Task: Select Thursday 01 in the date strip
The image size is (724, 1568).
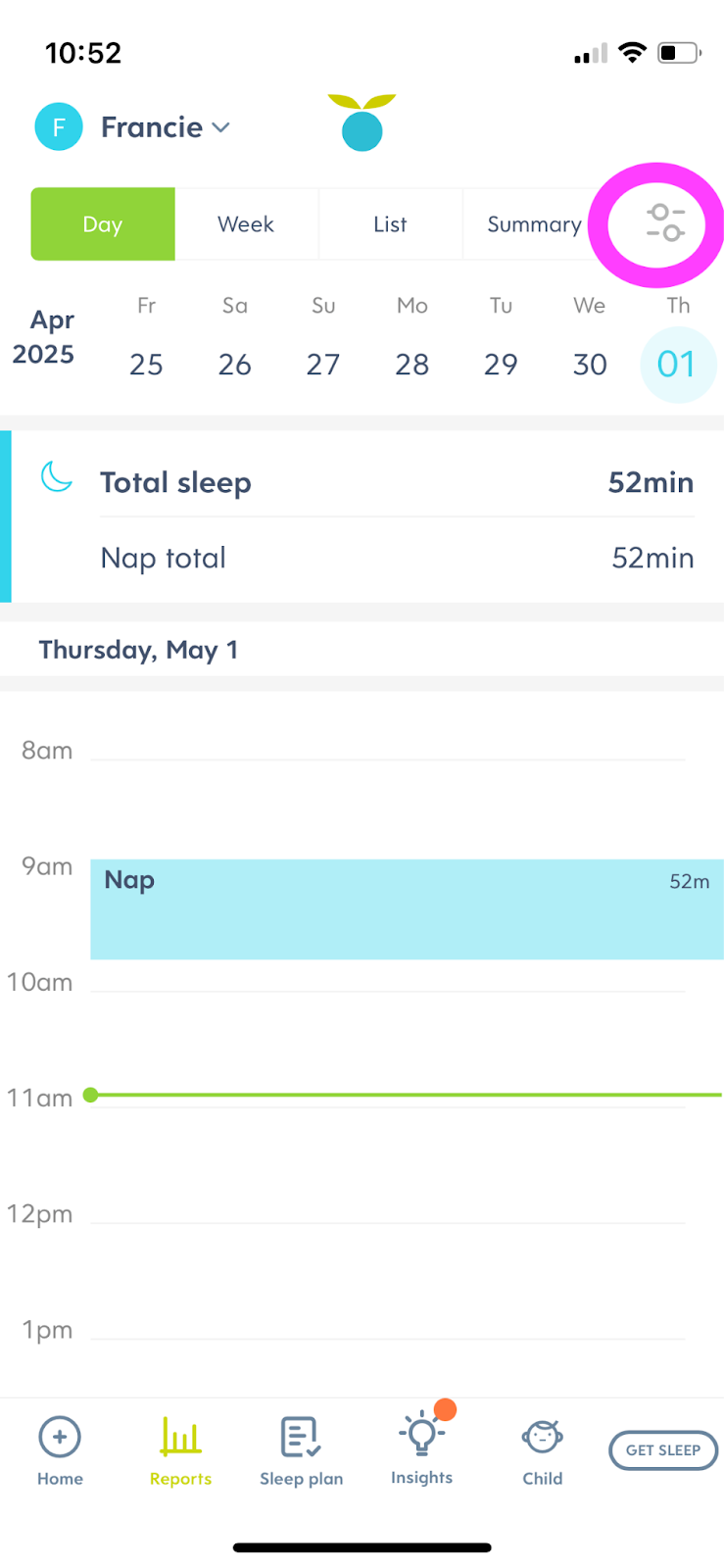Action: coord(677,364)
